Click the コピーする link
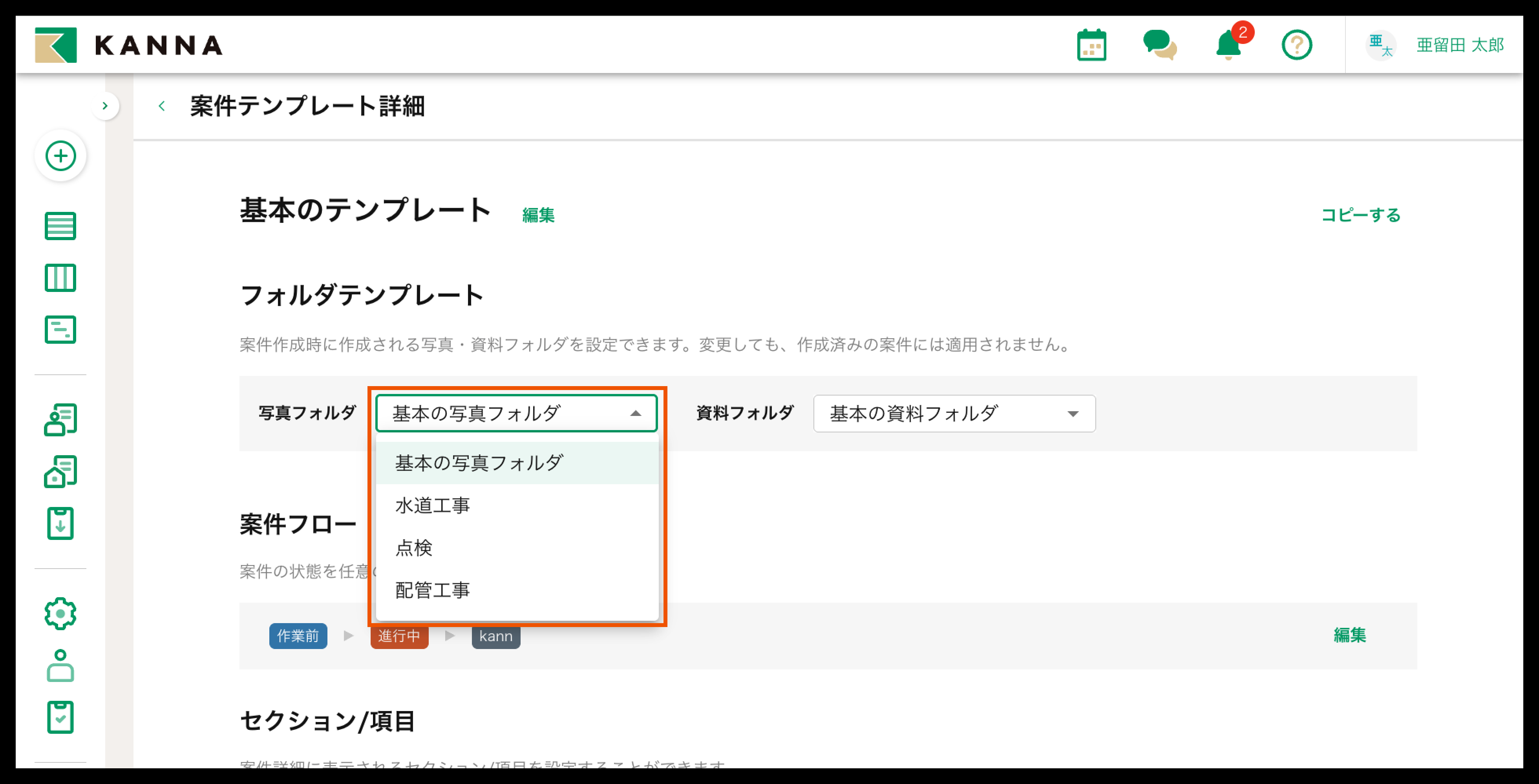Viewport: 1539px width, 784px height. coord(1360,215)
